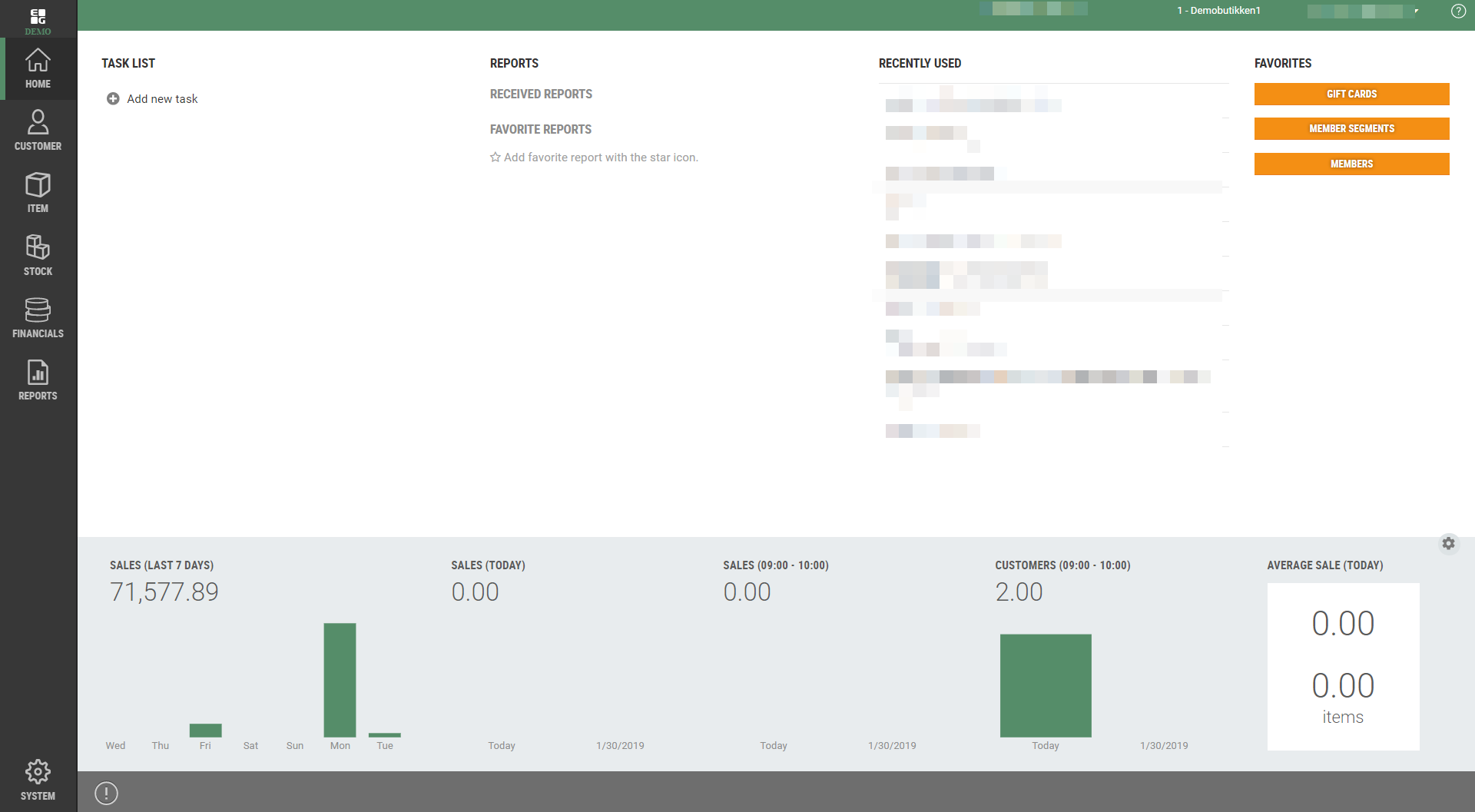Screen dimensions: 1475x812
Task: Click the Monday sales bar in chart
Action: click(340, 680)
